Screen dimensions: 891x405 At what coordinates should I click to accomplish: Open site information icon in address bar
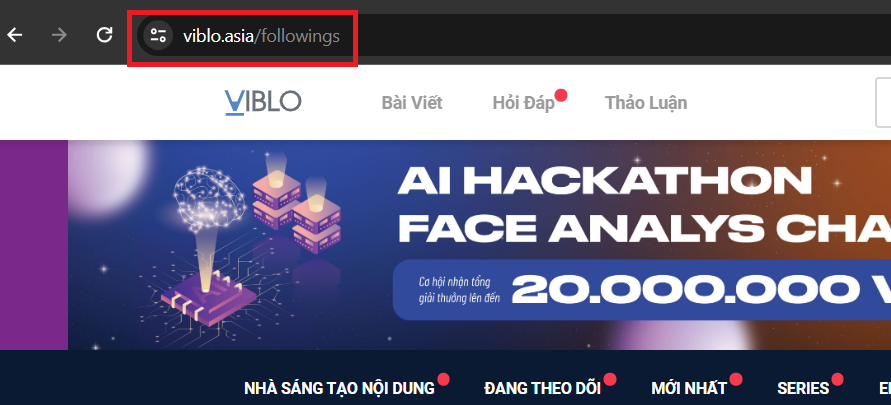[157, 36]
